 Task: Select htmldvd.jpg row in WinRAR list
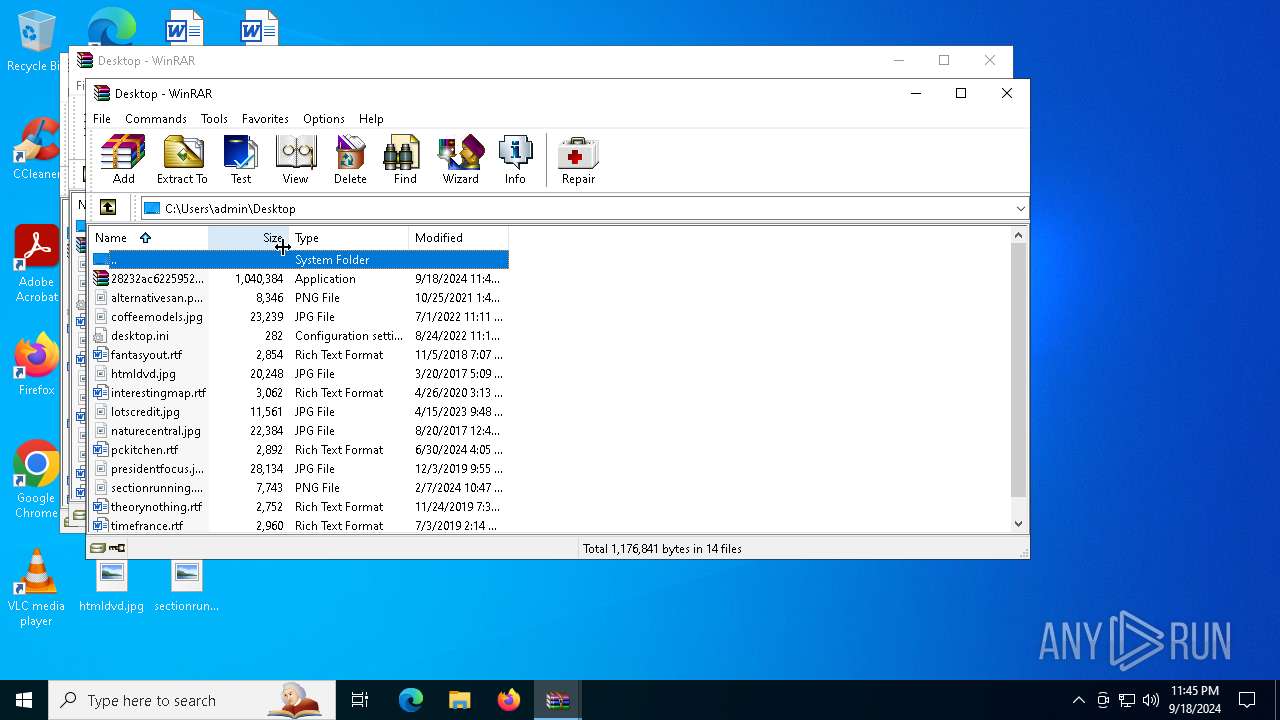coord(300,374)
